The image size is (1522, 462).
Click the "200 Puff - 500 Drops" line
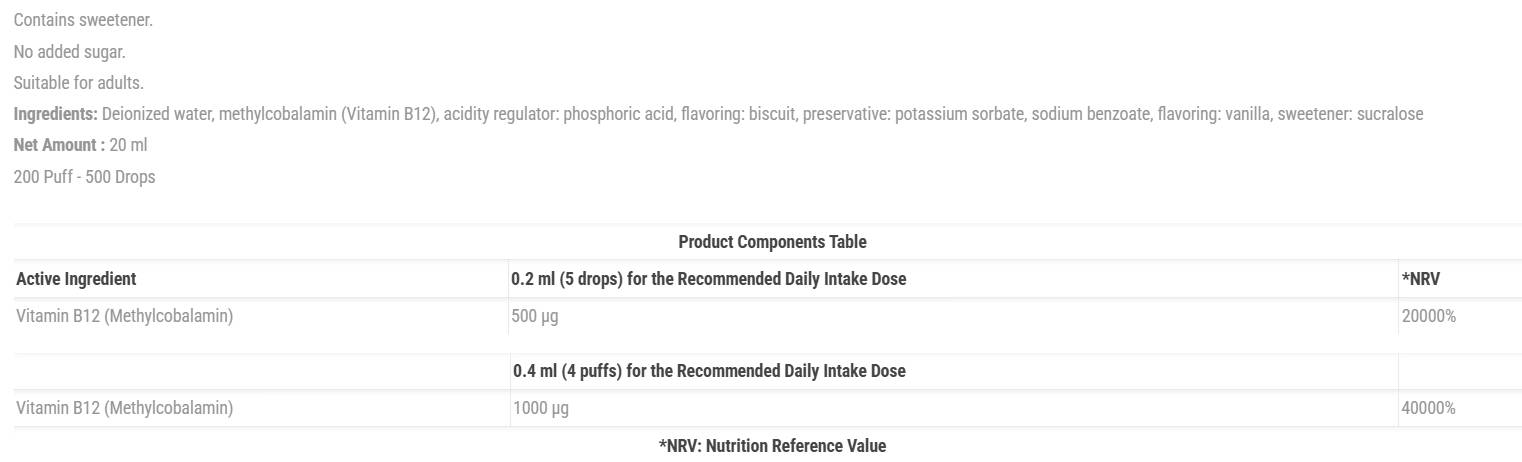[84, 177]
